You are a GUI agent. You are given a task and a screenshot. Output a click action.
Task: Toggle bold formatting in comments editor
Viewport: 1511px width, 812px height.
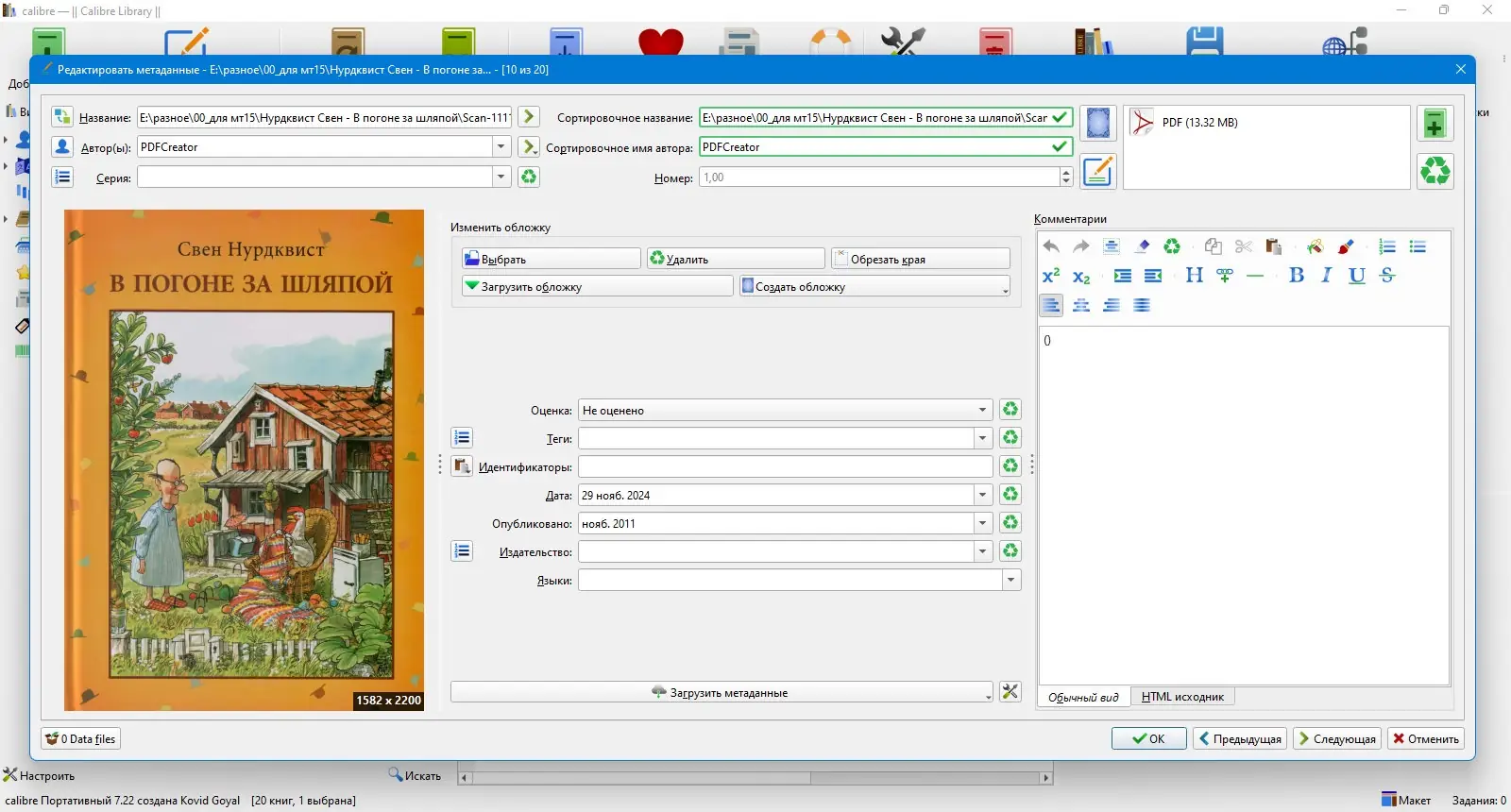click(x=1297, y=275)
